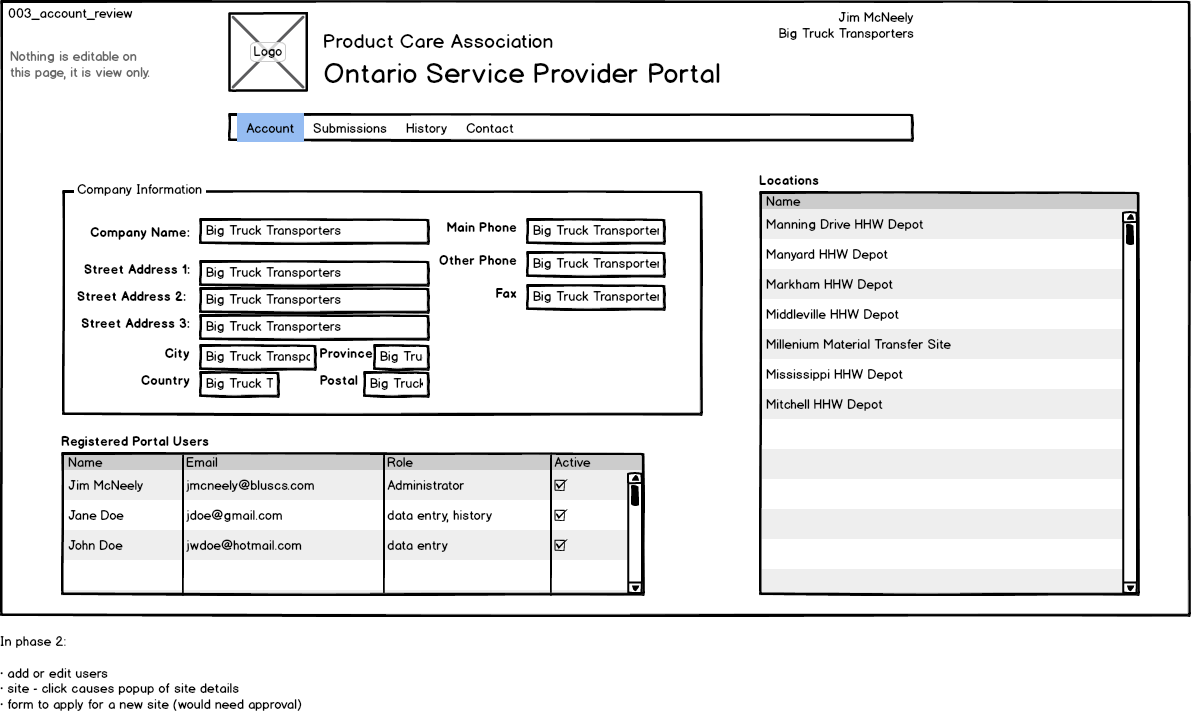Focus the Postal field
The height and width of the screenshot is (716, 1191).
[x=396, y=383]
